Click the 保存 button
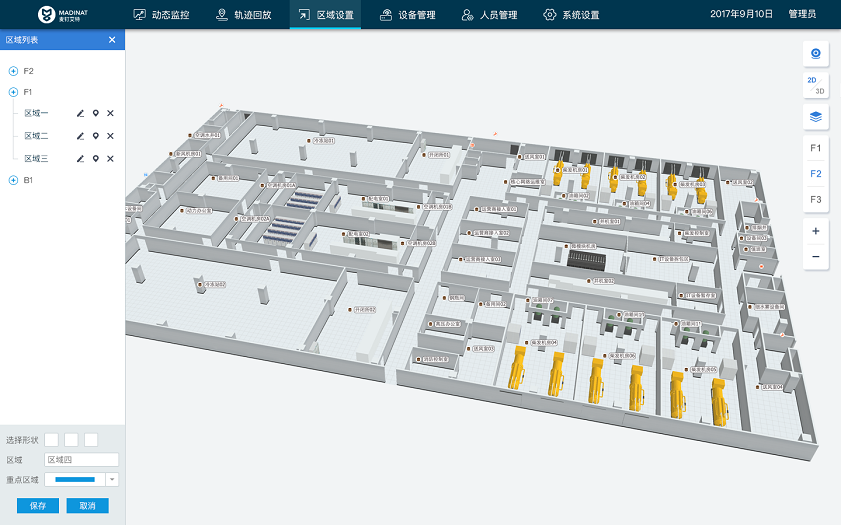Viewport: 841px width, 525px height. pyautogui.click(x=38, y=506)
